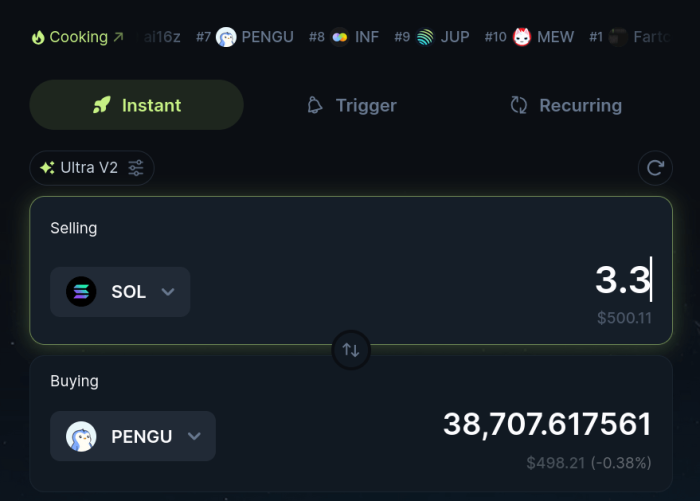Viewport: 700px width, 501px height.
Task: Open the Cooking trending link
Action: click(x=77, y=37)
